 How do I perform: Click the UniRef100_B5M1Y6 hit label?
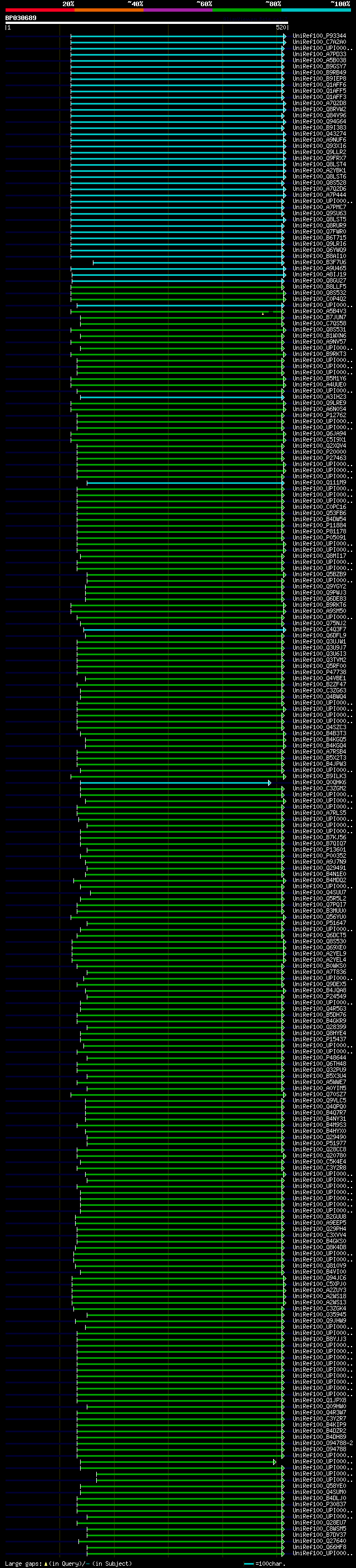pyautogui.click(x=319, y=379)
